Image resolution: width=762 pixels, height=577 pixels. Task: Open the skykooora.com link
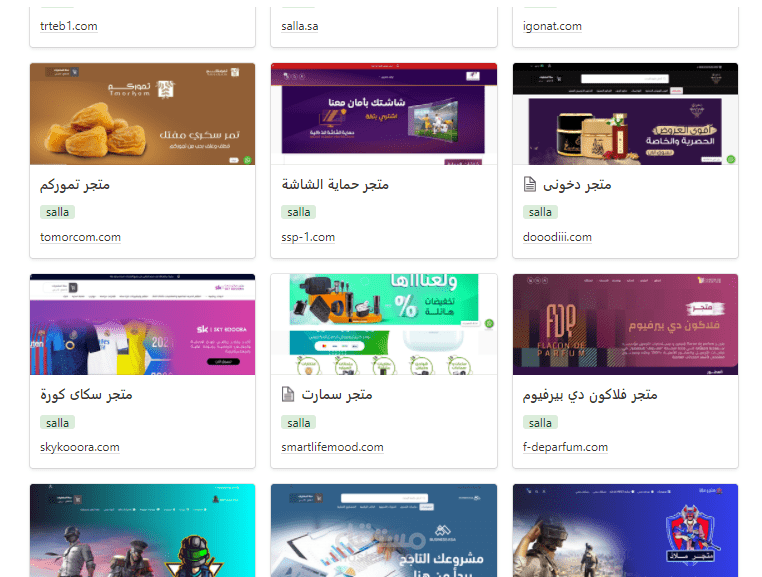coord(80,447)
